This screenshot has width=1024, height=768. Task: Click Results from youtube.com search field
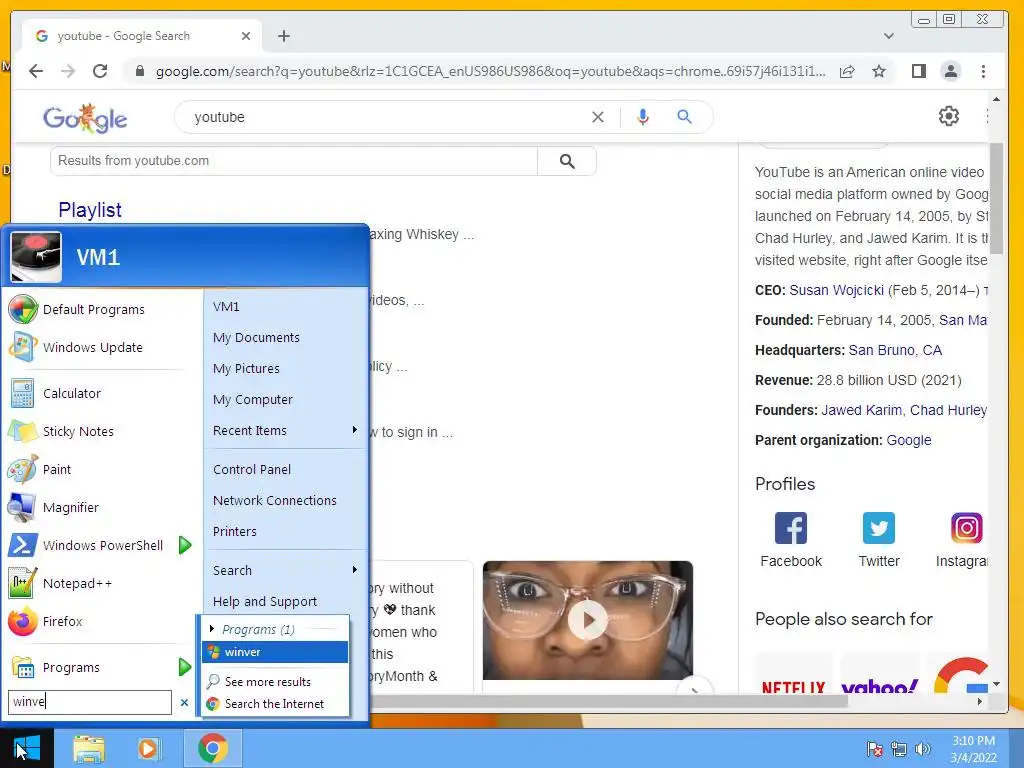click(x=294, y=161)
